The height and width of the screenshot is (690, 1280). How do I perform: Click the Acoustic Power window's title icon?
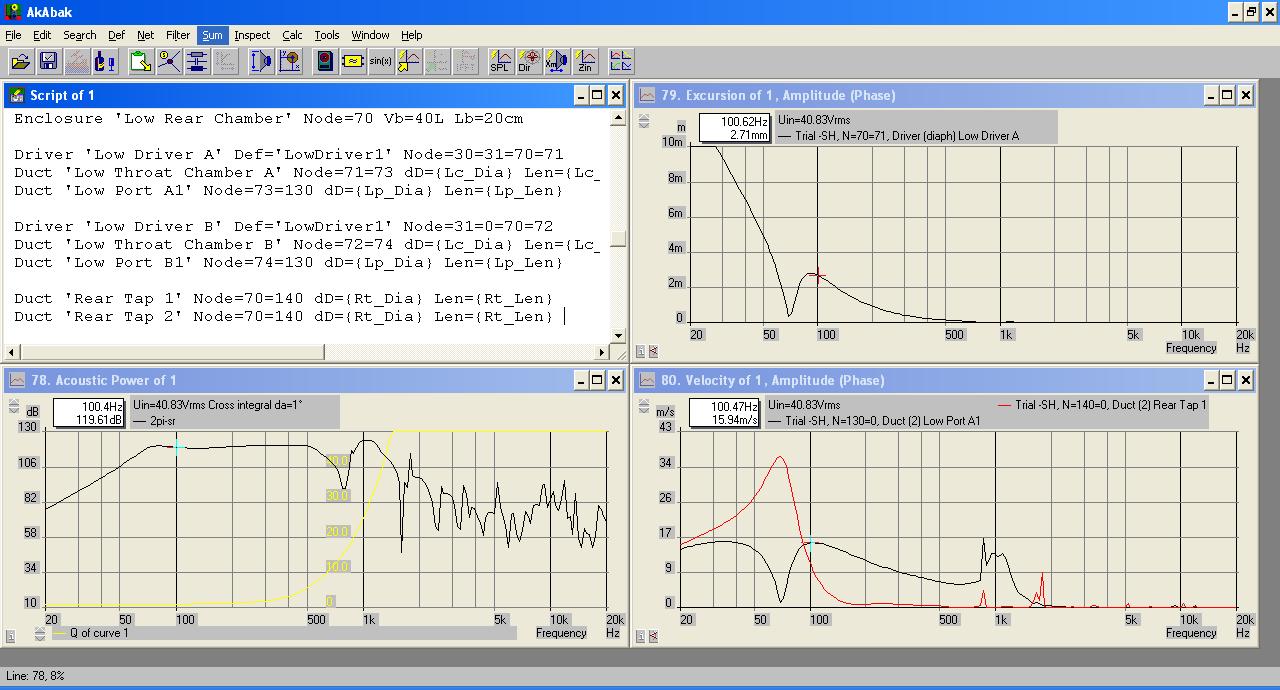click(x=17, y=380)
